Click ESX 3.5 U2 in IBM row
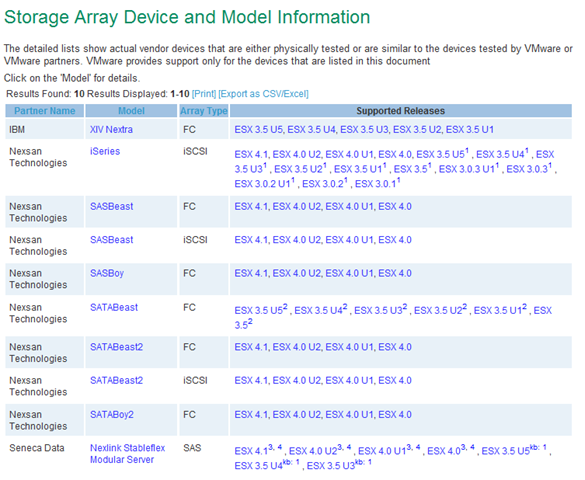The width and height of the screenshot is (585, 480). tap(417, 129)
